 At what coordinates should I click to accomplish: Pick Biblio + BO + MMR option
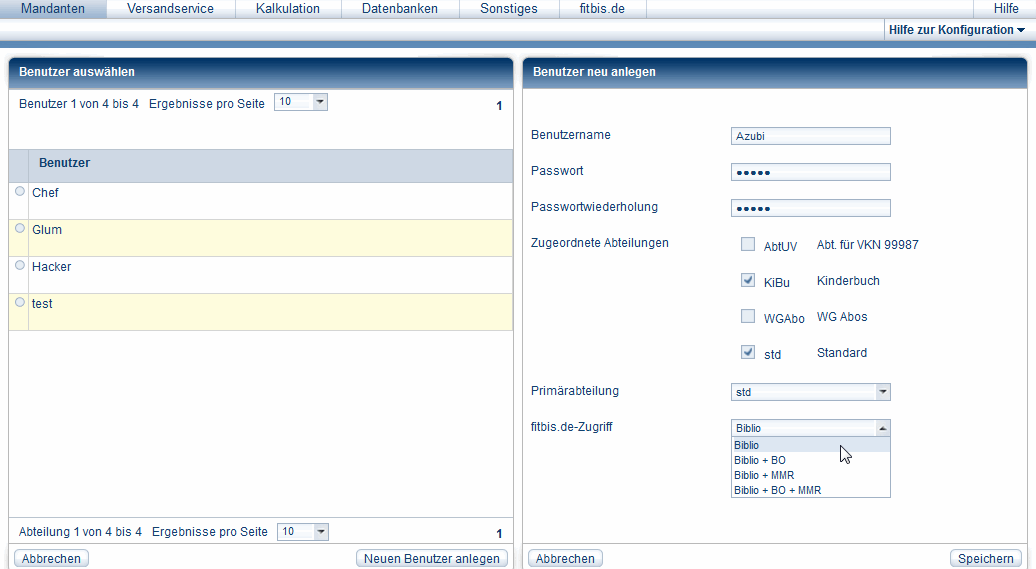tap(777, 490)
